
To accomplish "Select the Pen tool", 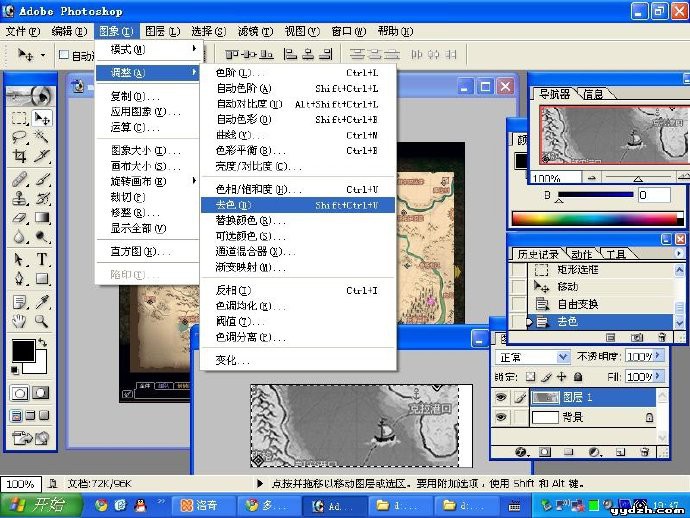I will pos(19,278).
